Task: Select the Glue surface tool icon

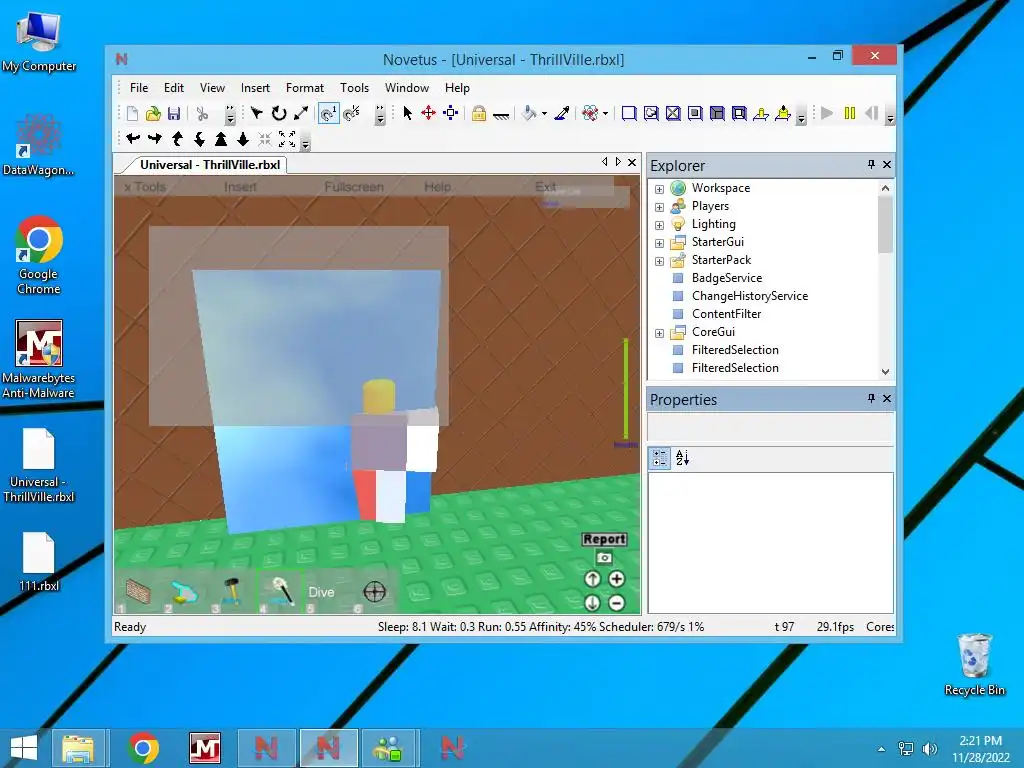Action: (651, 114)
